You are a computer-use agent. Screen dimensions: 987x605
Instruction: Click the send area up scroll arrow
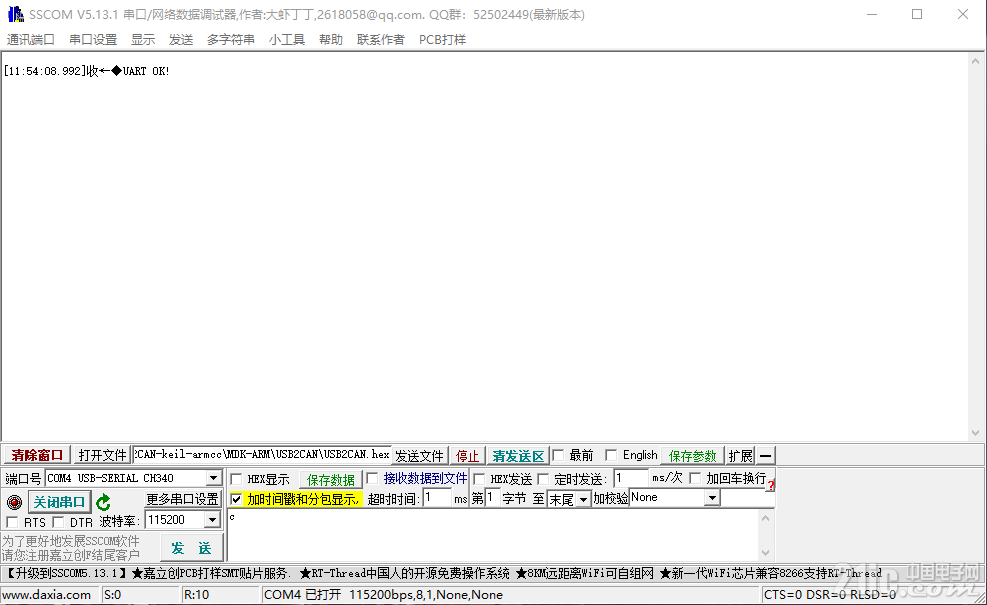point(765,519)
